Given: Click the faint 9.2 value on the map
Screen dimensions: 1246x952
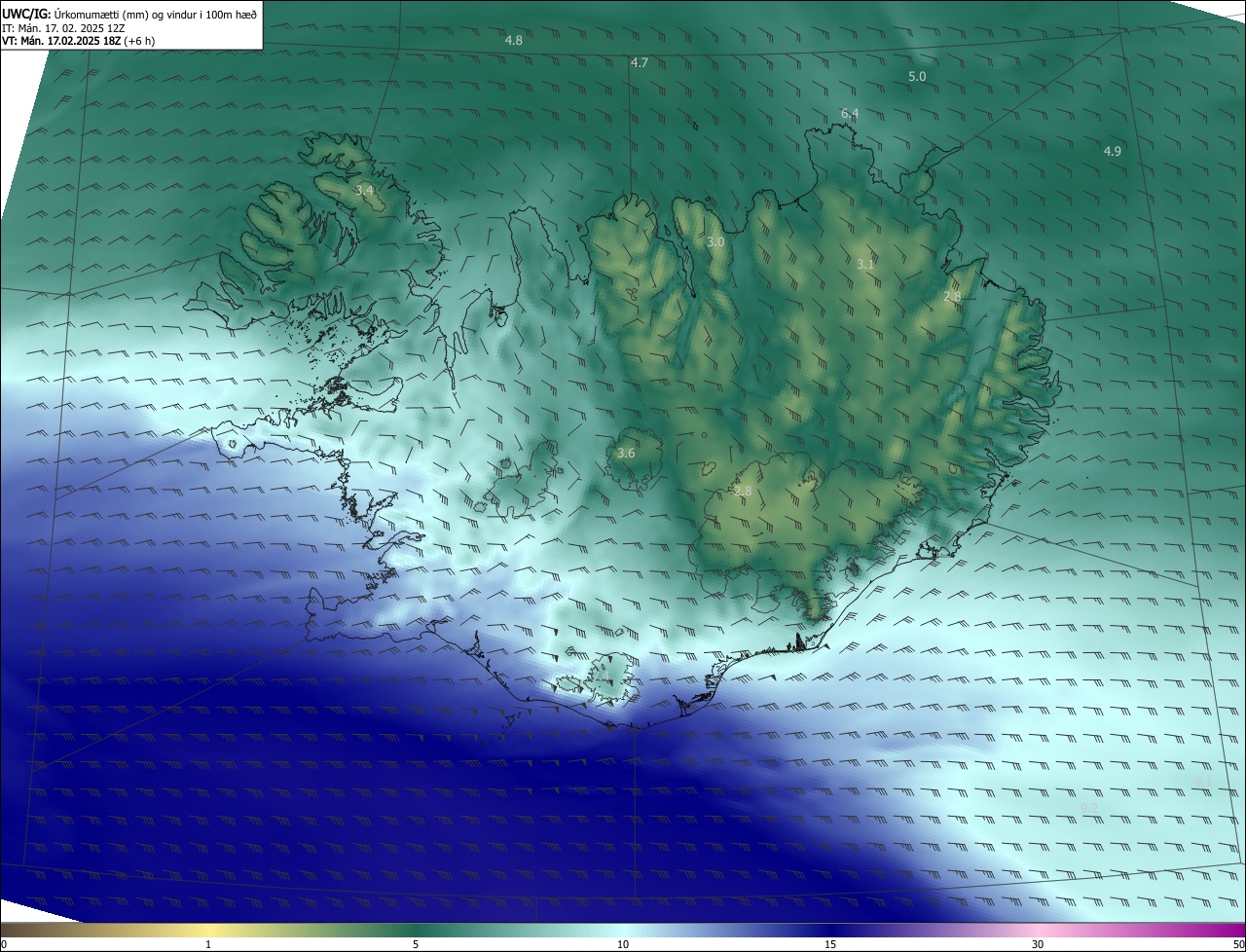Looking at the screenshot, I should point(1089,809).
